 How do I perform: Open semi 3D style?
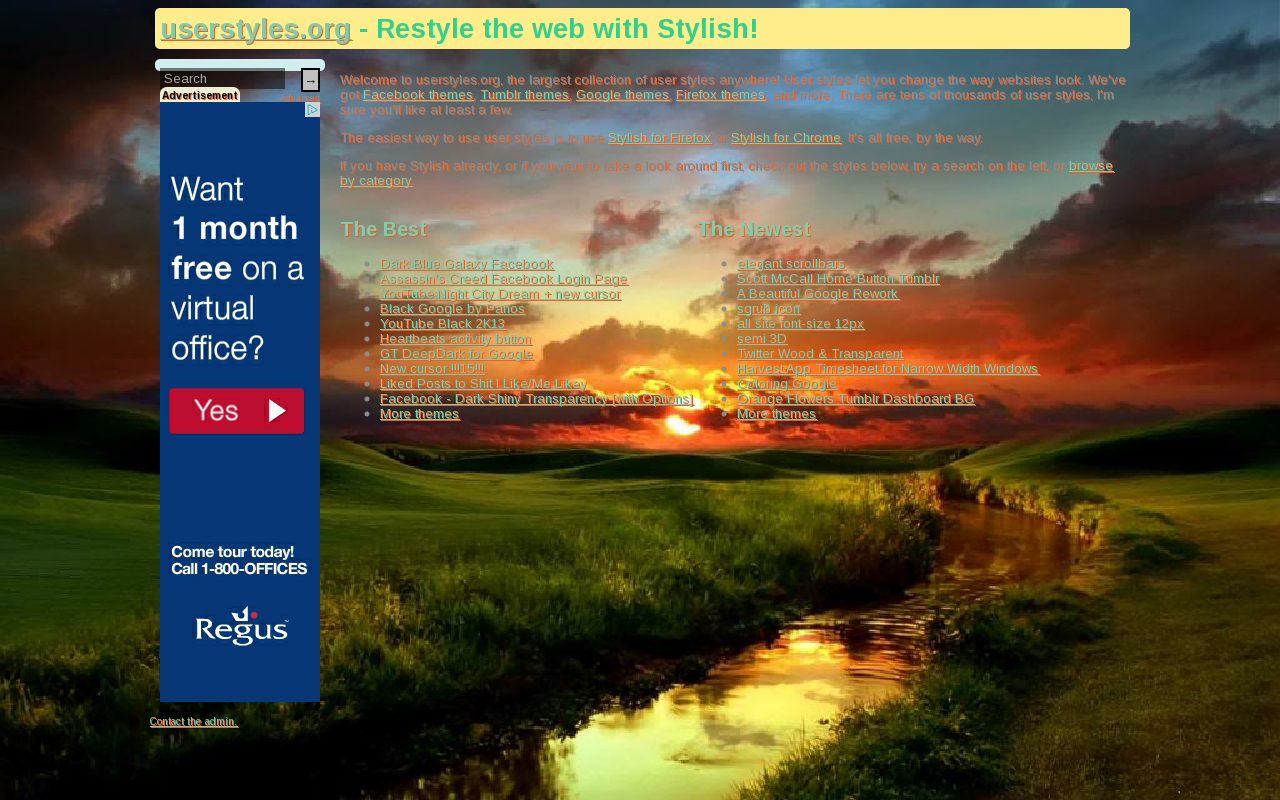(762, 339)
